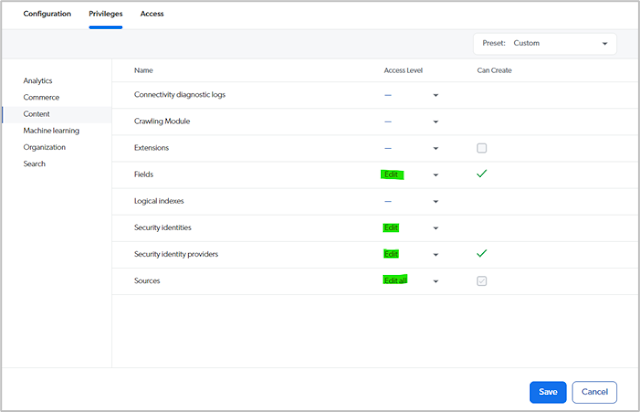This screenshot has width=640, height=412.
Task: Select the Commerce category in sidebar
Action: point(41,97)
